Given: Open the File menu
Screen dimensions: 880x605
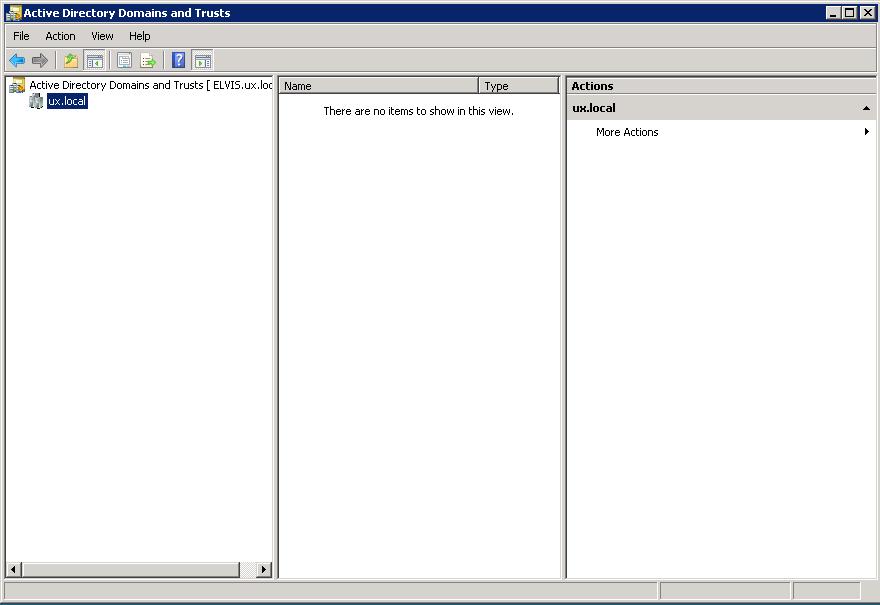Looking at the screenshot, I should point(21,36).
